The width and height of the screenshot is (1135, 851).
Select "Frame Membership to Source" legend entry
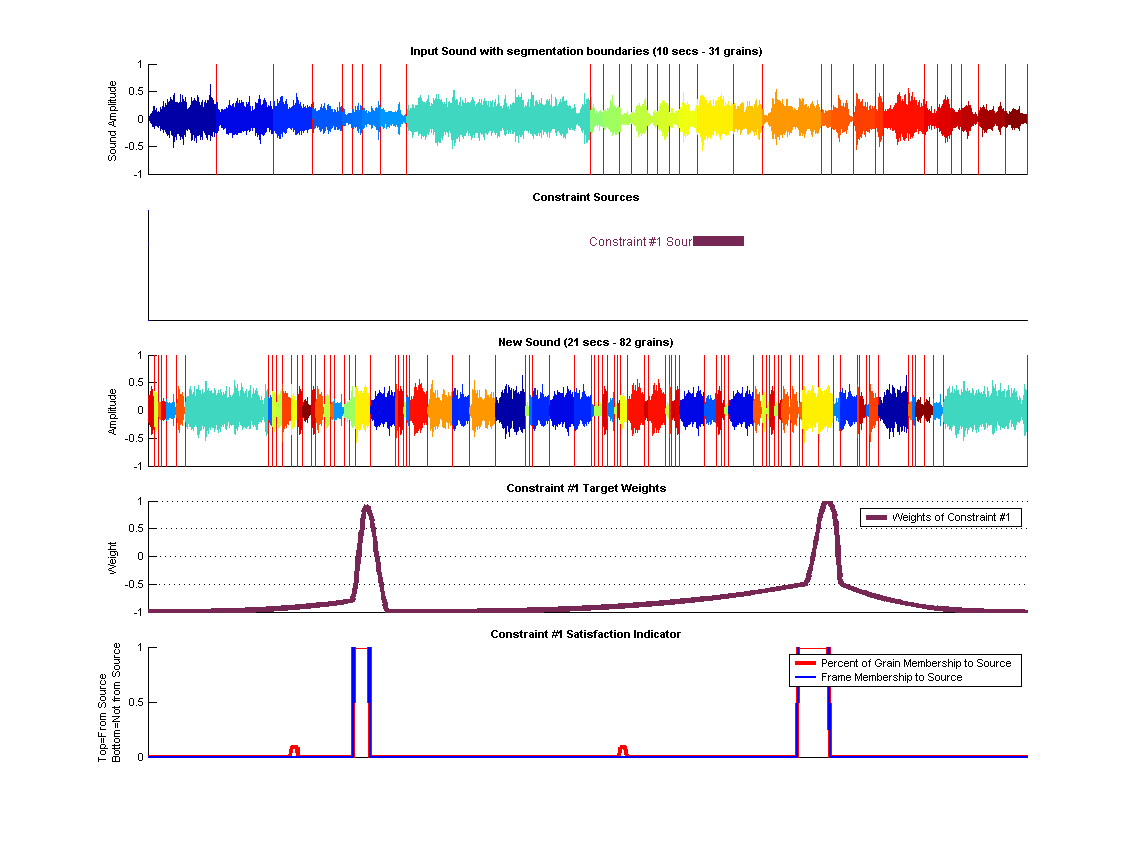891,677
